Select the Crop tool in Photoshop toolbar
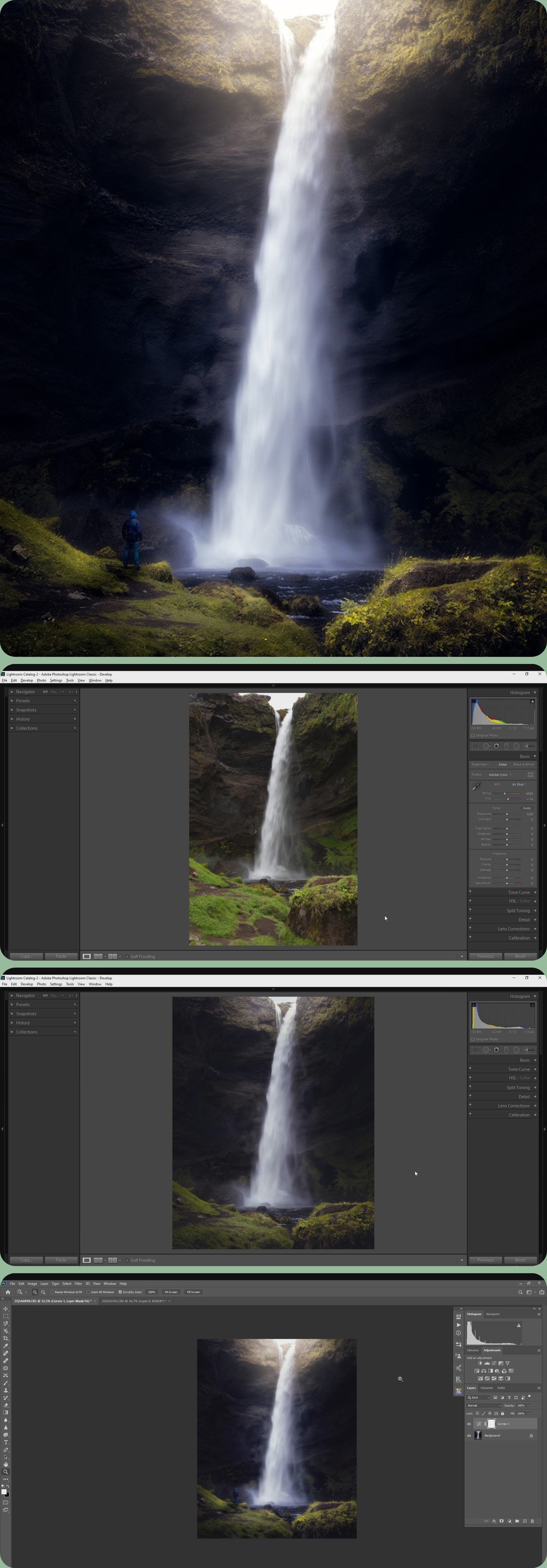The width and height of the screenshot is (547, 1568). pyautogui.click(x=5, y=1338)
